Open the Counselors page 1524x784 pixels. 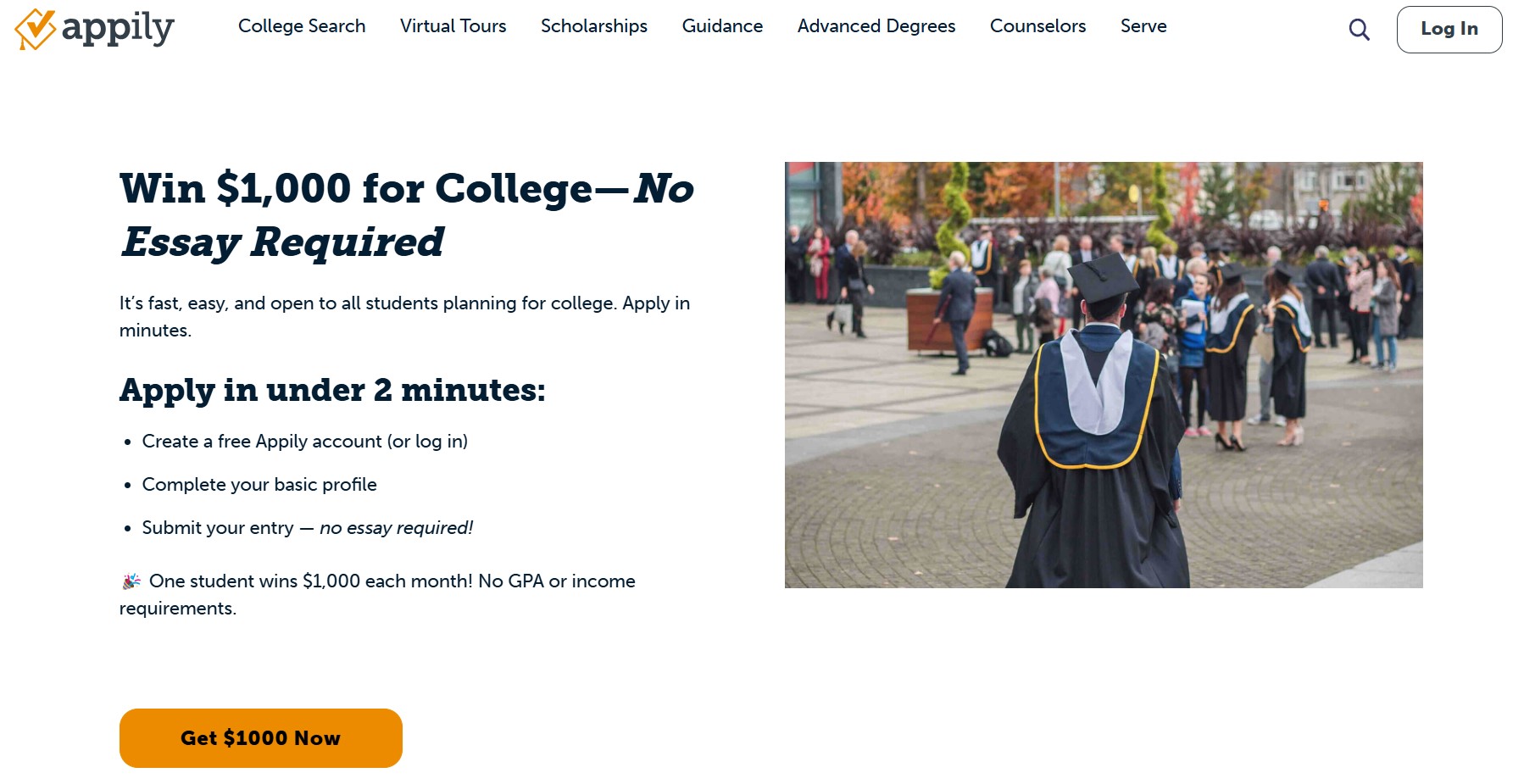pos(1037,26)
